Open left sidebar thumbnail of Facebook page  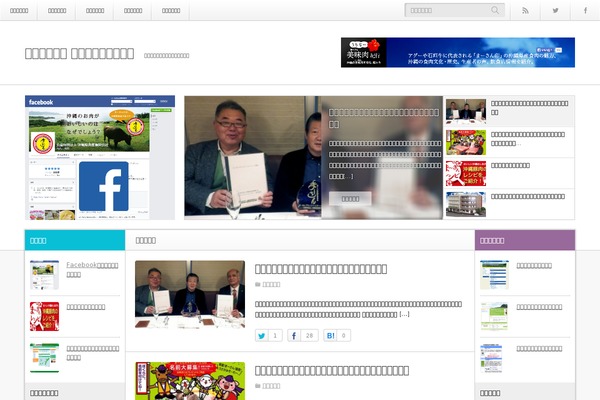click(44, 275)
